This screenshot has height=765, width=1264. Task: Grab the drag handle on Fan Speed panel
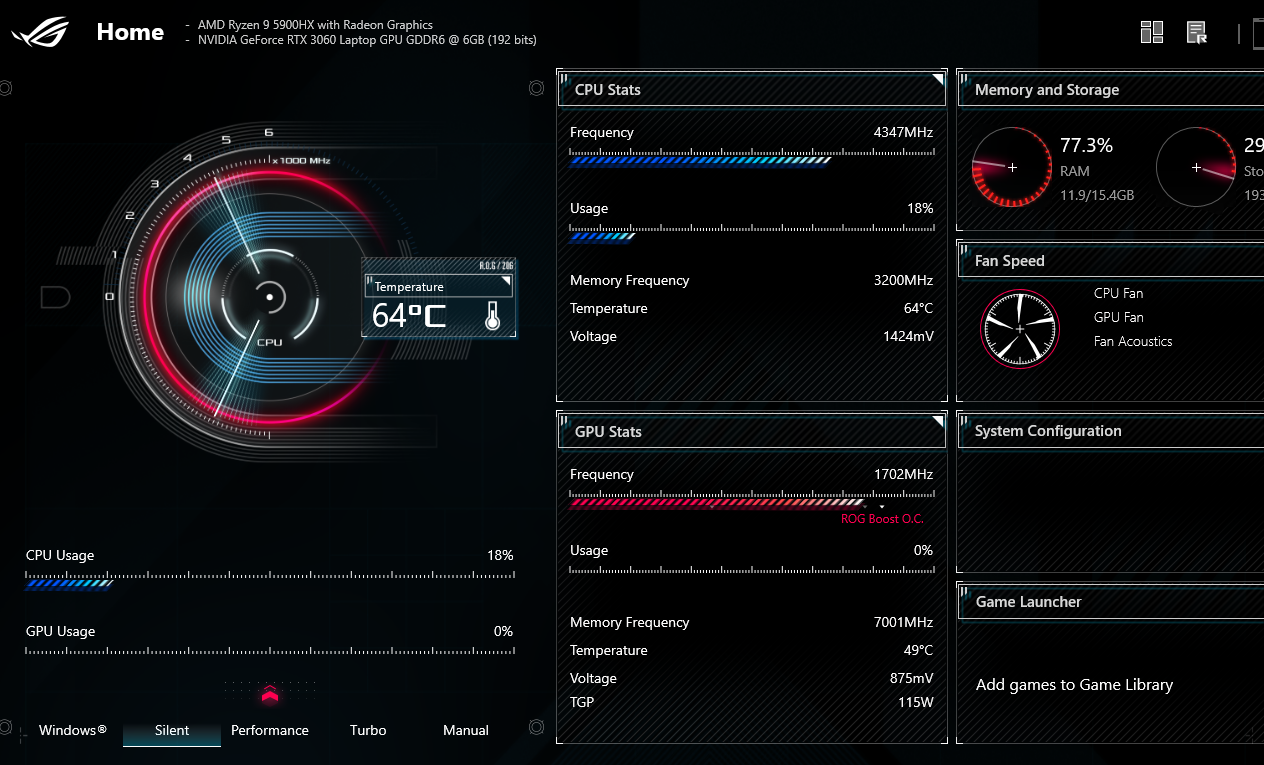[x=964, y=249]
